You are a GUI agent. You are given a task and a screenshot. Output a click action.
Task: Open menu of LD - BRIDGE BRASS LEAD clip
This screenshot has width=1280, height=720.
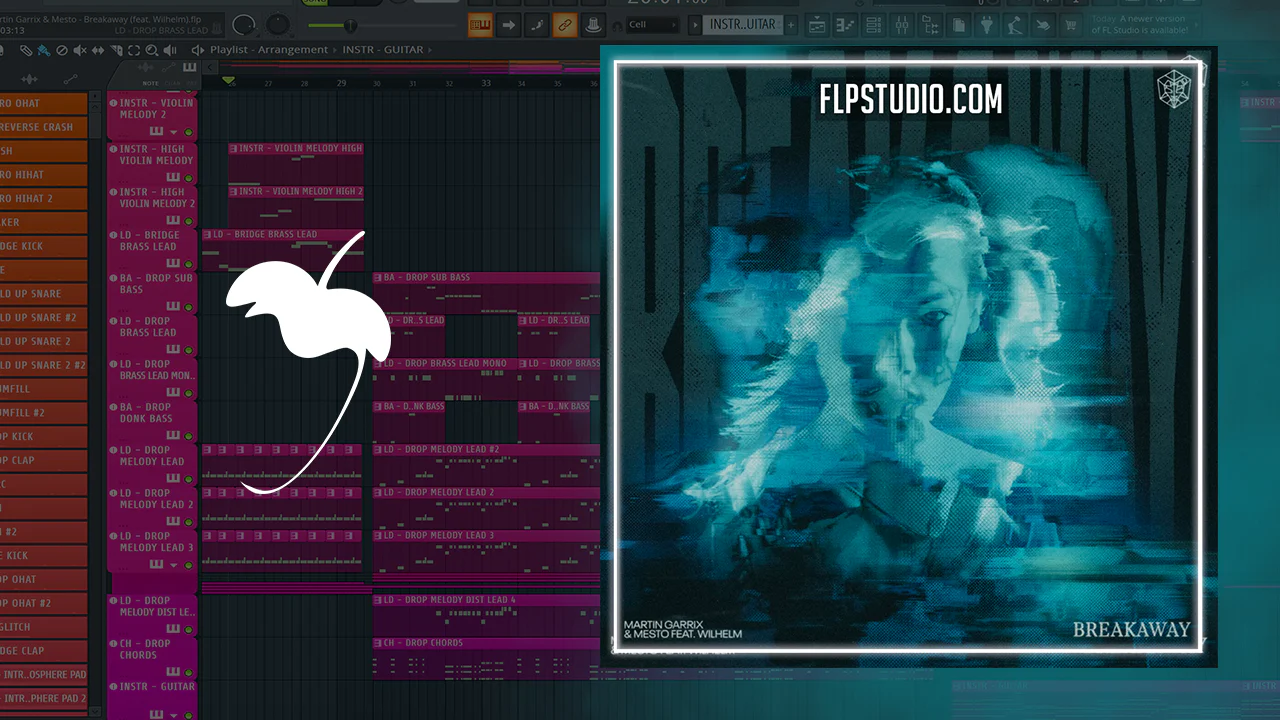(x=207, y=235)
